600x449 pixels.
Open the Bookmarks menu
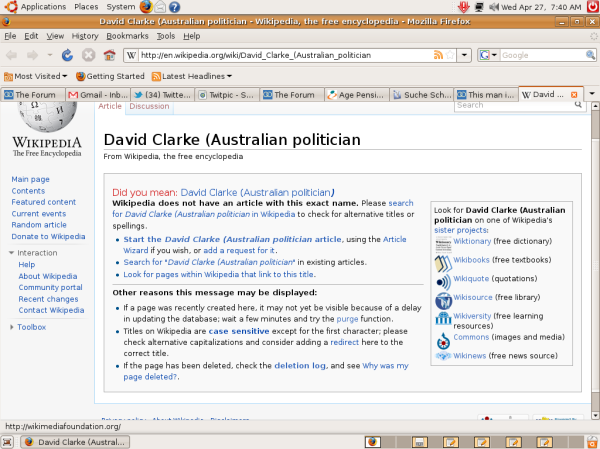click(x=127, y=36)
